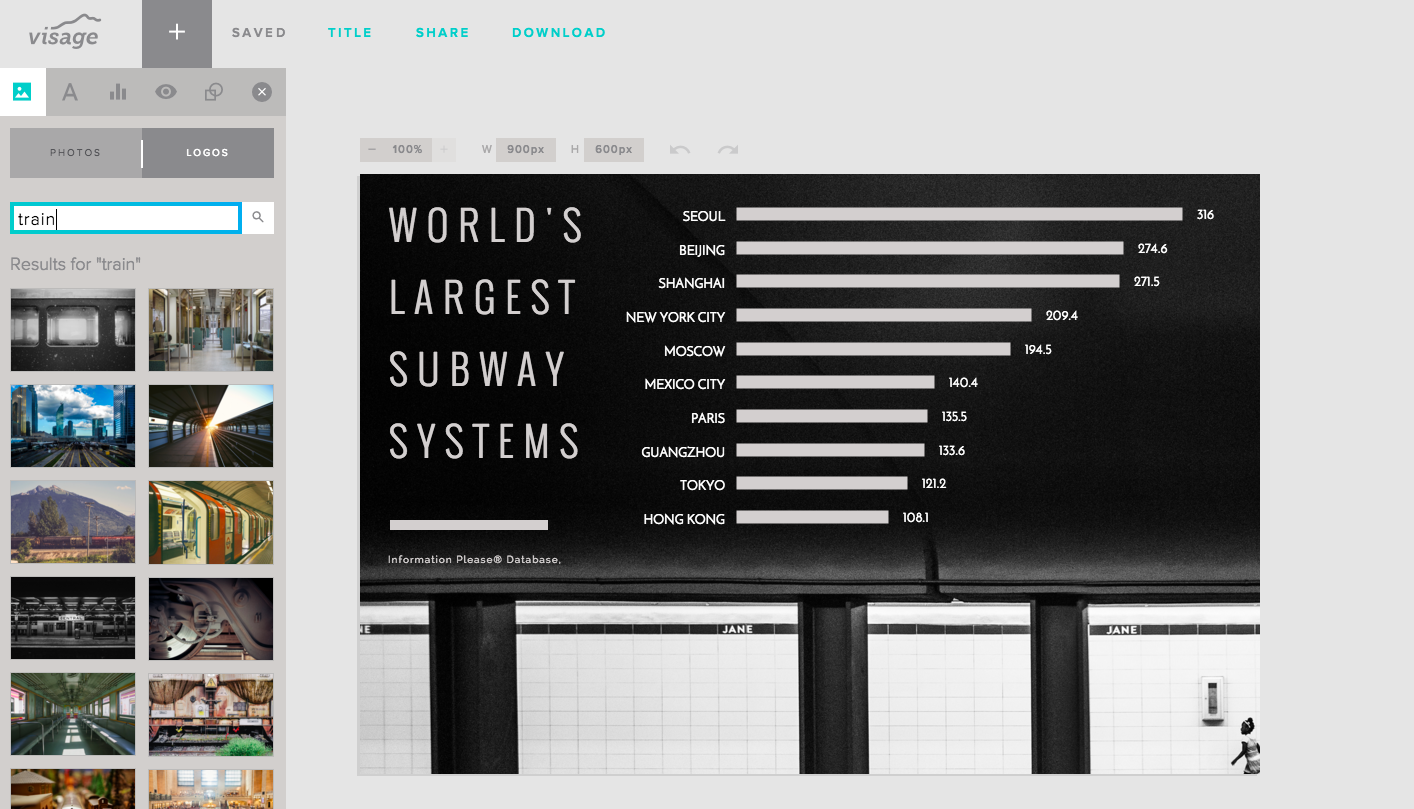
Task: Open the chart tool panel icon
Action: (118, 92)
